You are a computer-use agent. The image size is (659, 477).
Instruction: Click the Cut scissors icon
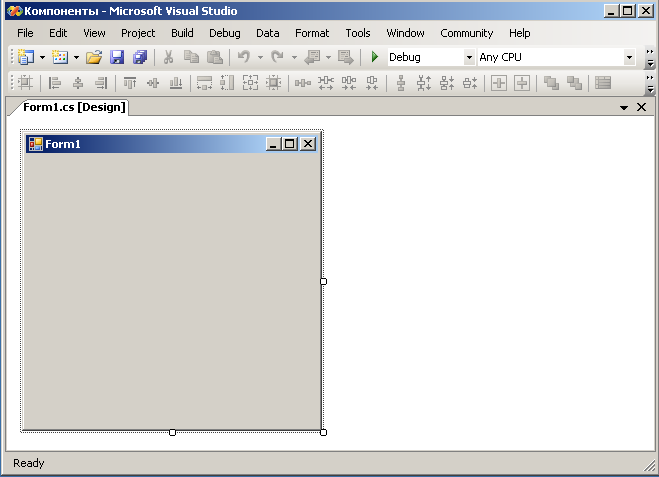(x=169, y=57)
